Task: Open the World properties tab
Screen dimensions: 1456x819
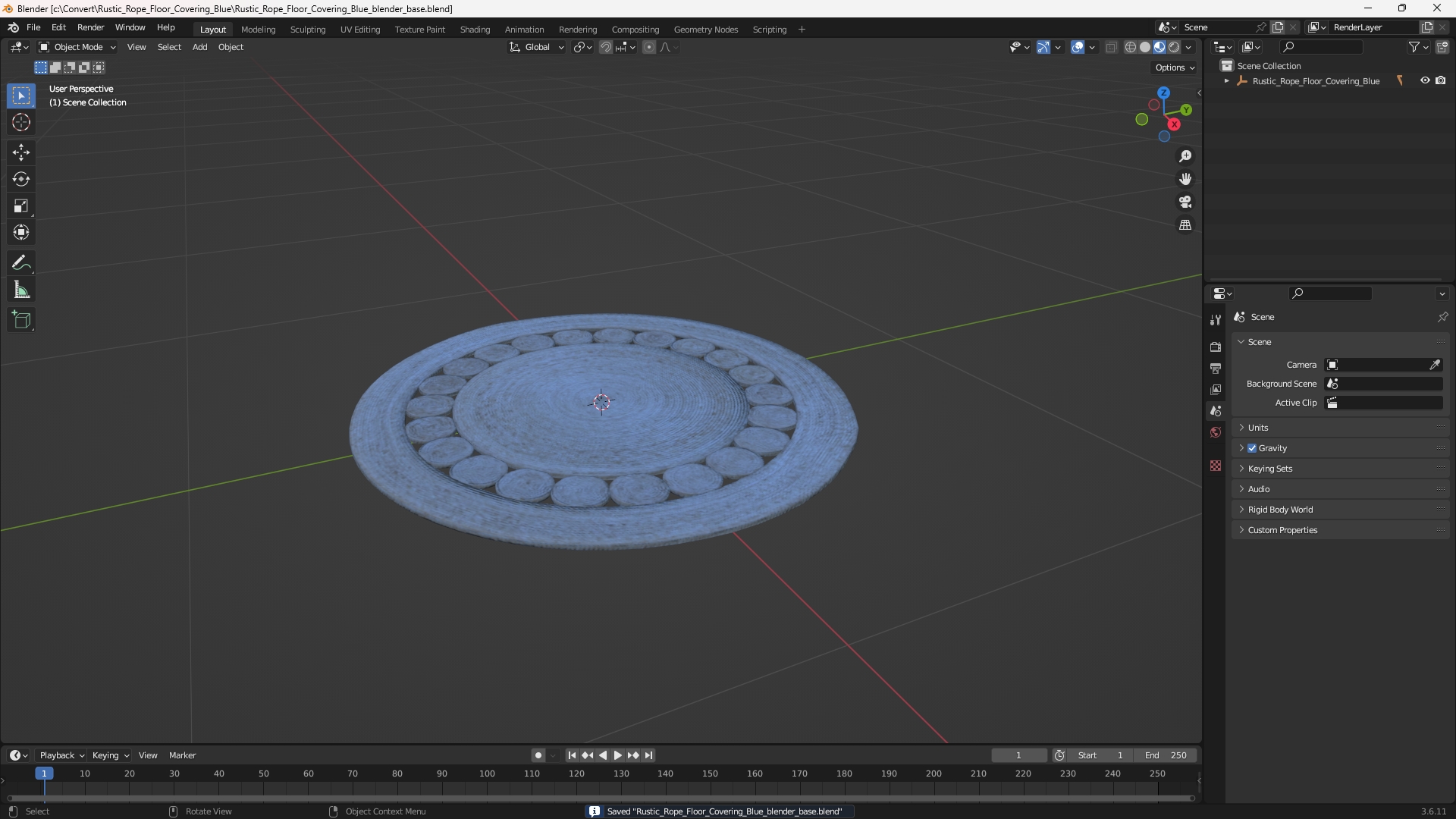Action: click(x=1216, y=432)
